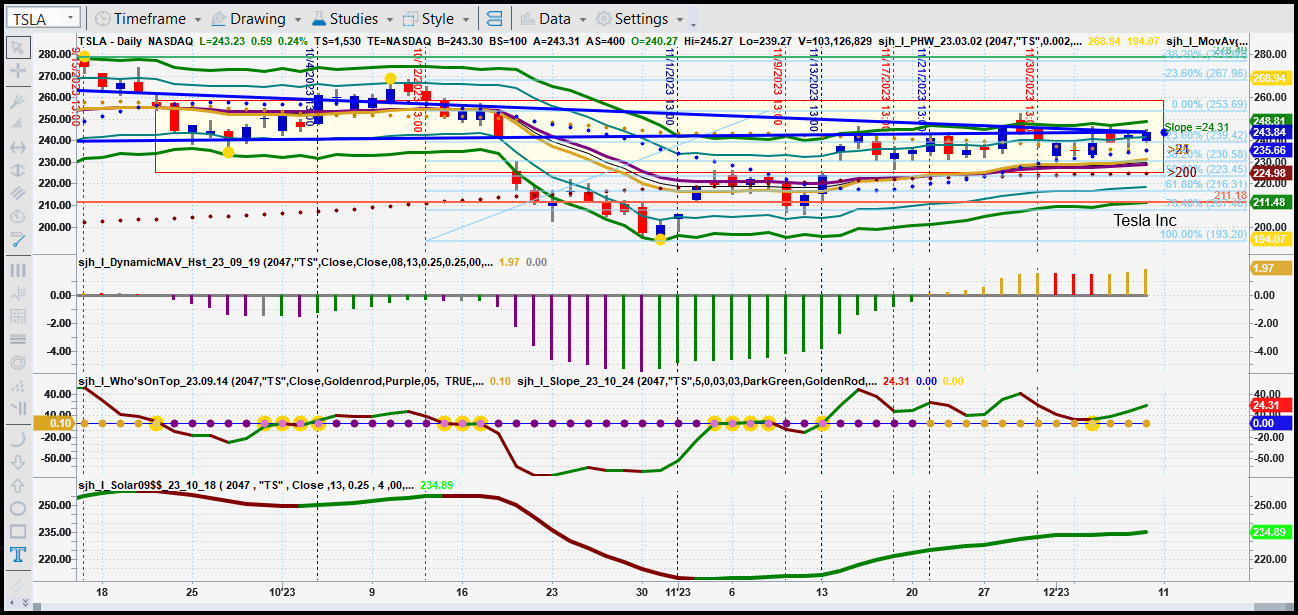Open the Drawing menu
This screenshot has height=615, width=1298.
(256, 19)
